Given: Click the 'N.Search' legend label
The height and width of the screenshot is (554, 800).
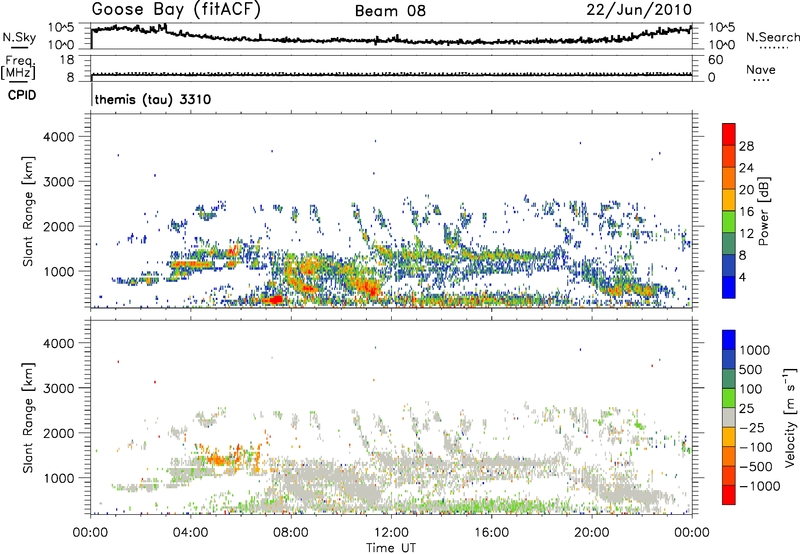Looking at the screenshot, I should tap(772, 37).
